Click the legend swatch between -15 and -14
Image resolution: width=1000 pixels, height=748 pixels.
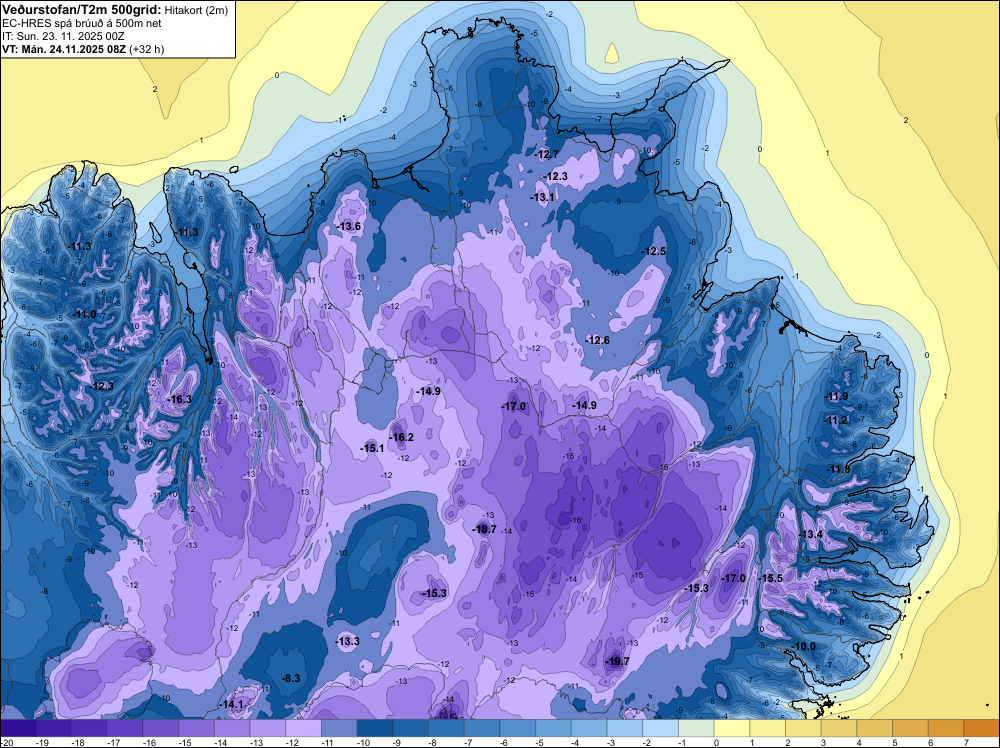(196, 728)
